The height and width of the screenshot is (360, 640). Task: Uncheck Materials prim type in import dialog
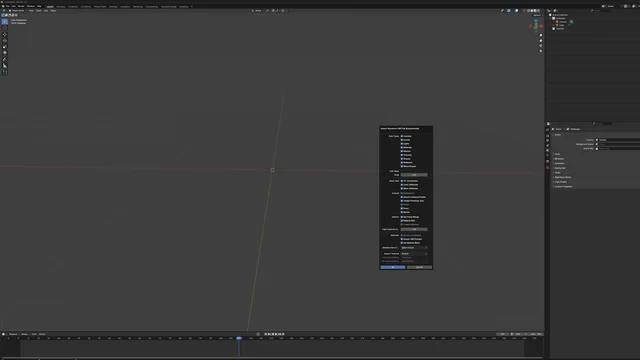pyautogui.click(x=402, y=147)
